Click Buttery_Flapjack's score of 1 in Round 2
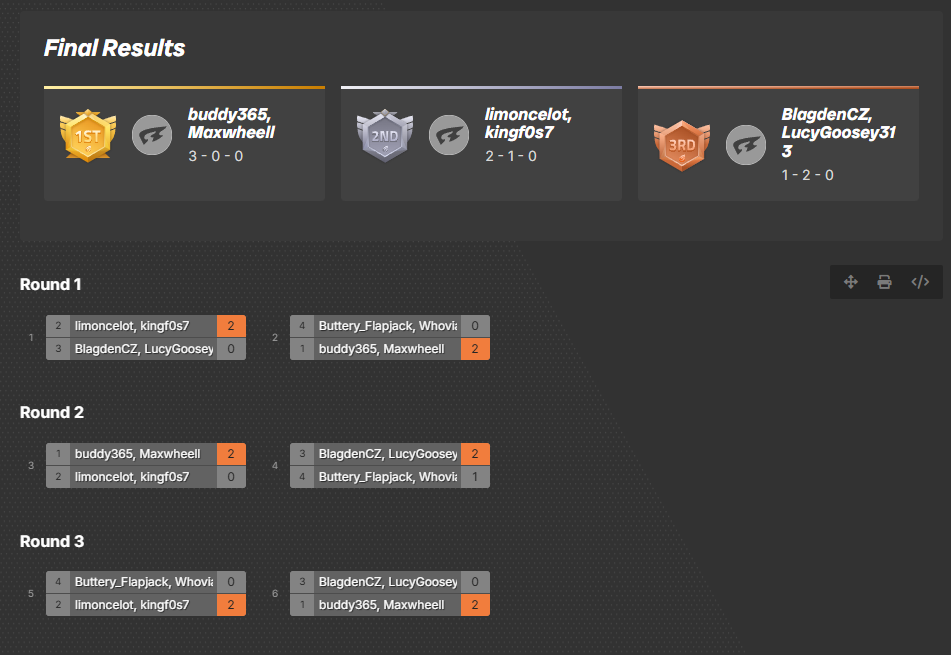This screenshot has width=951, height=655. 475,478
